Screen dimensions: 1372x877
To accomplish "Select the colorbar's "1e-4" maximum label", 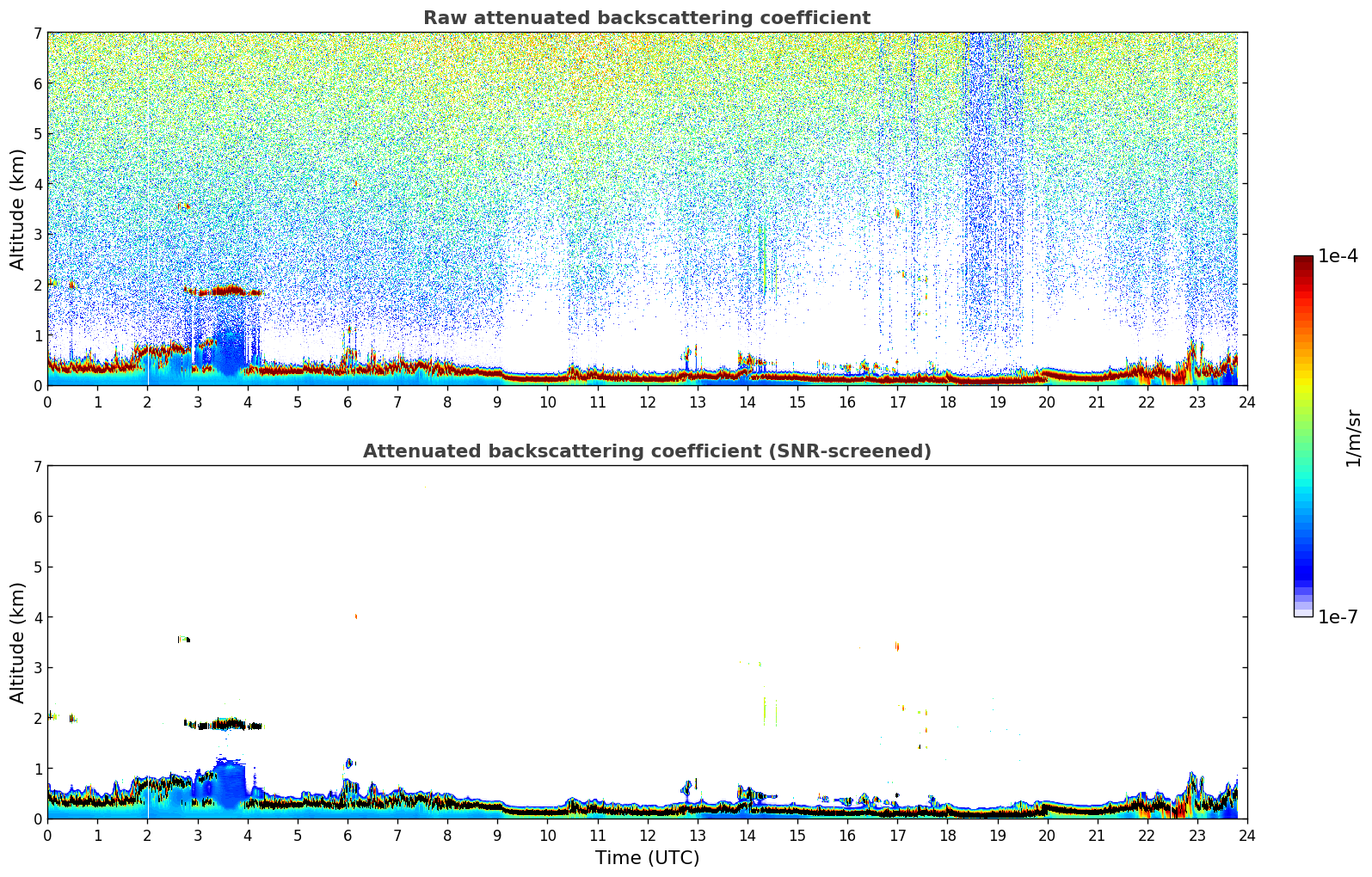I will tap(1338, 256).
